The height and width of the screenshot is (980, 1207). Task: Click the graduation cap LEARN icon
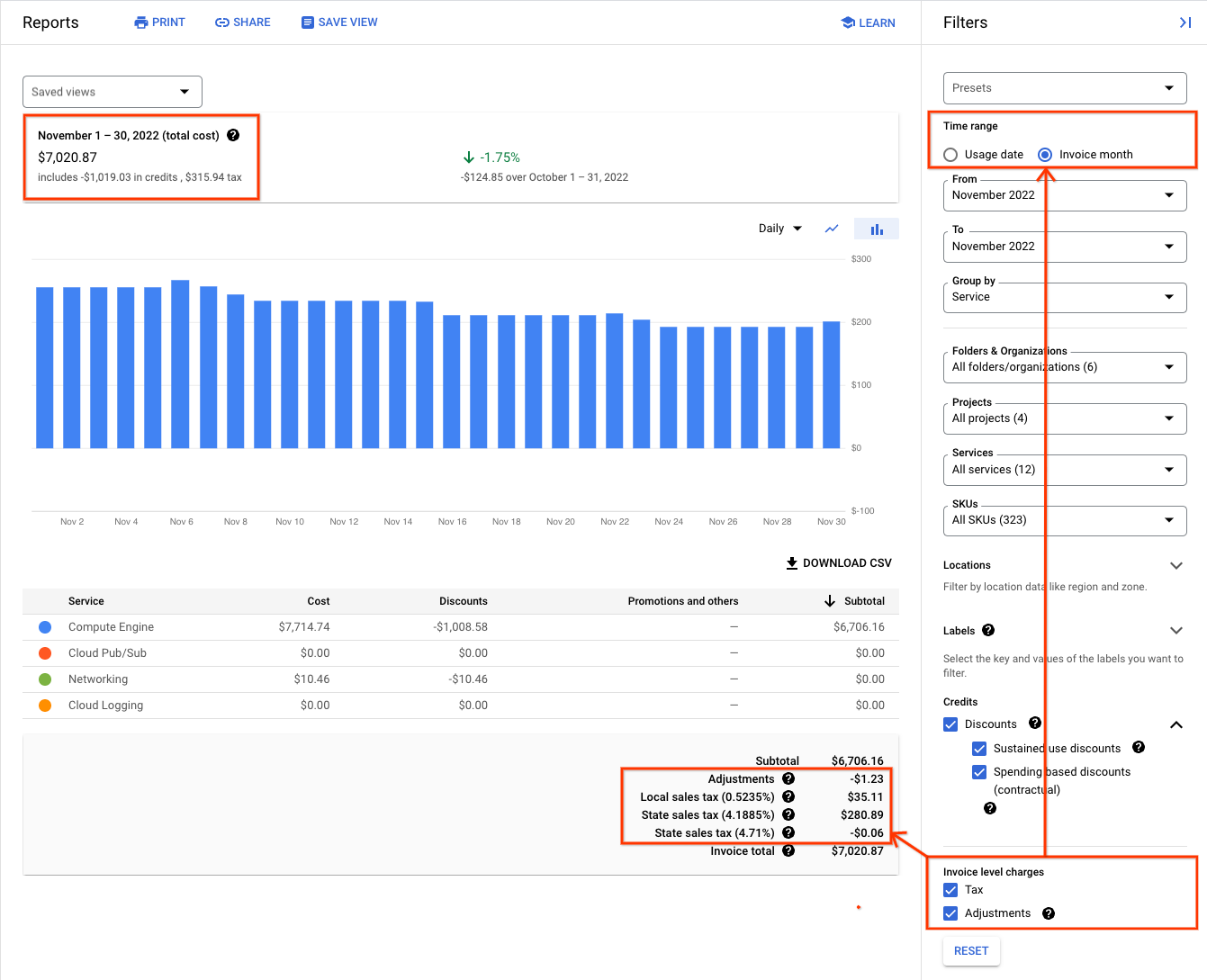[848, 22]
